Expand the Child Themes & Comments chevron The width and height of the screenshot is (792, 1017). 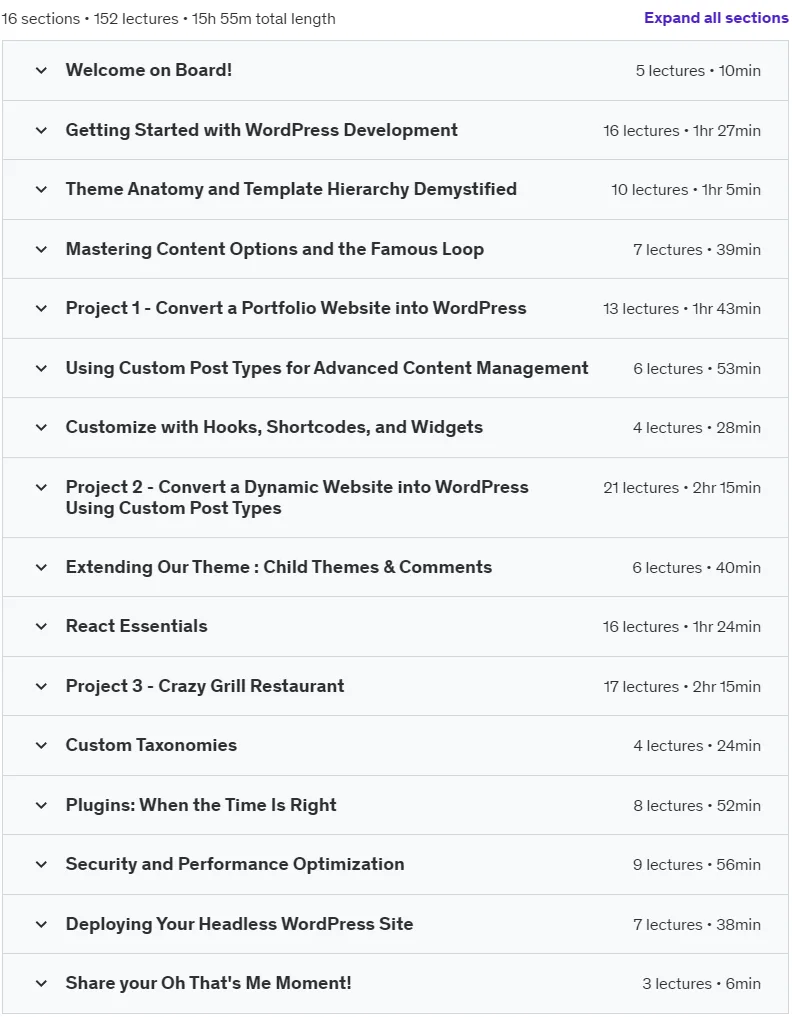[x=42, y=568]
